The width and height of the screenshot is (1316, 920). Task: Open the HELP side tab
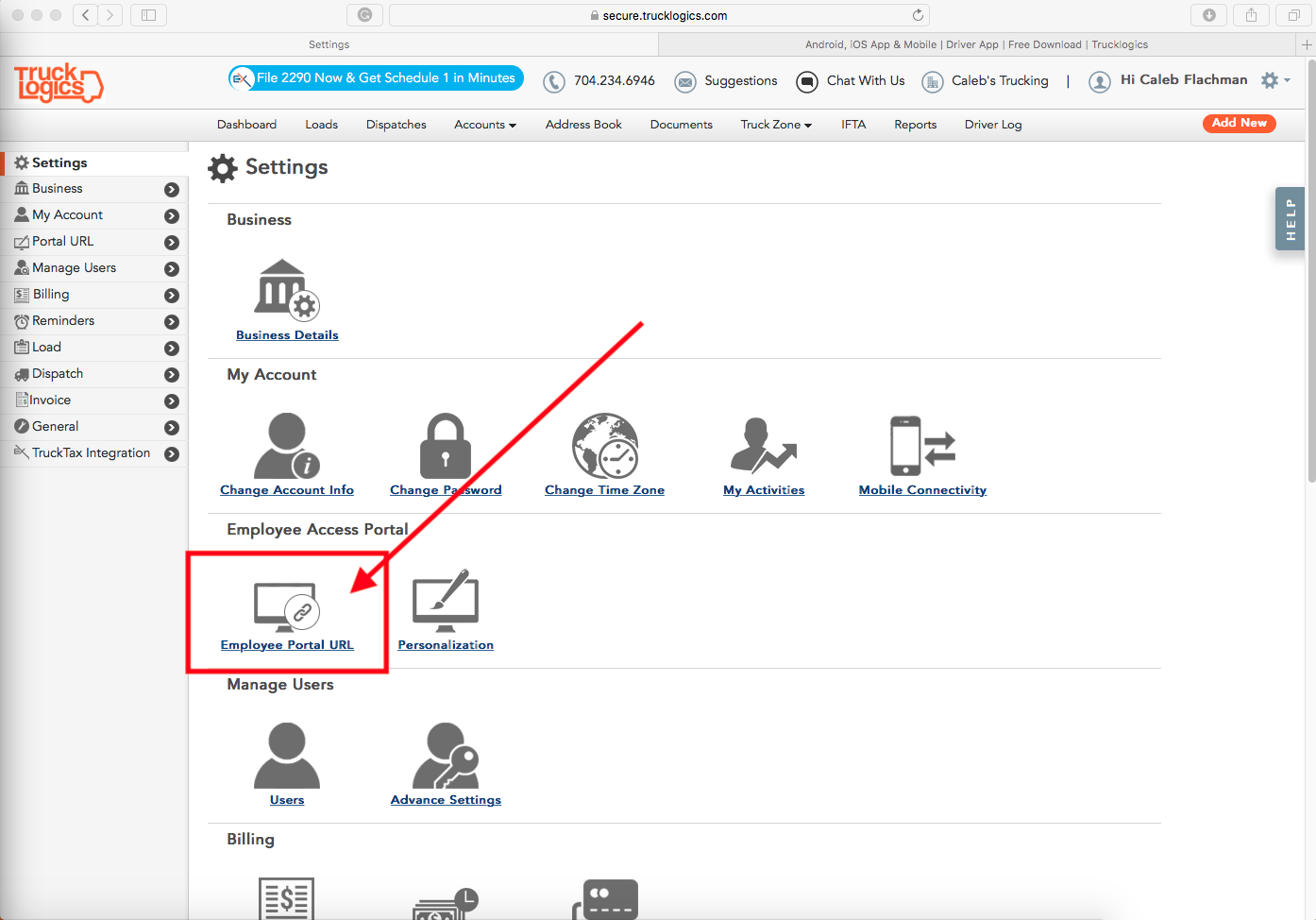(1290, 219)
